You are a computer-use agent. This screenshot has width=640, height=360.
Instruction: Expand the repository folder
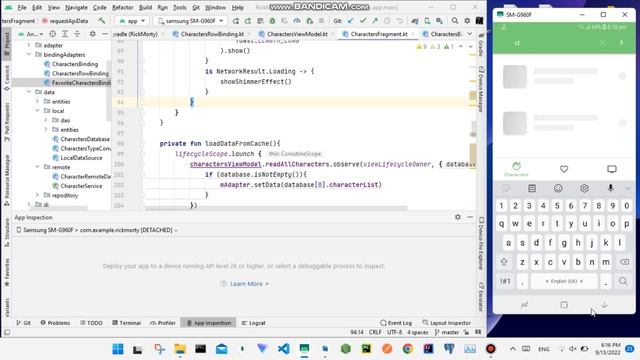tap(38, 196)
